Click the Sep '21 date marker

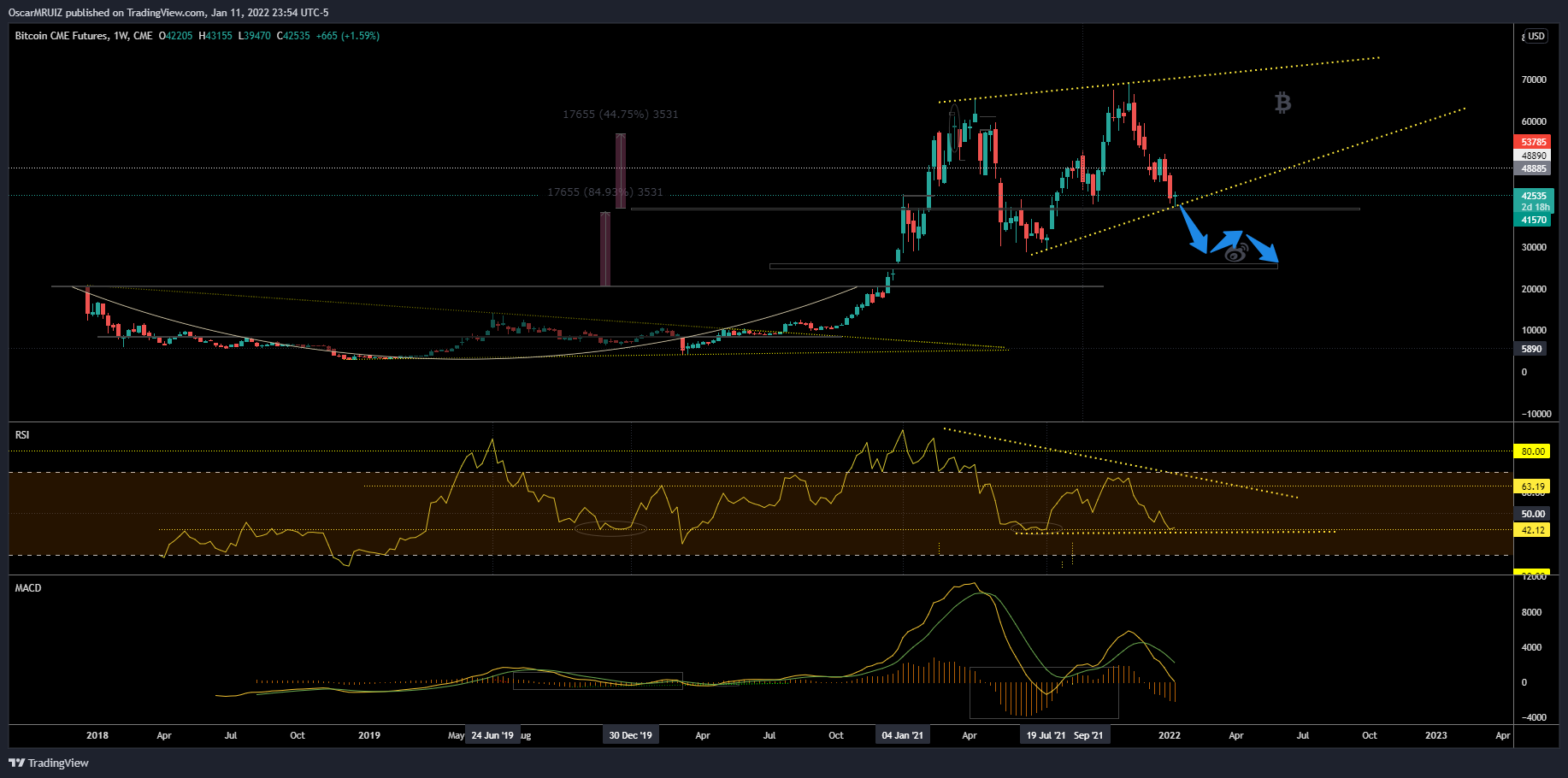pyautogui.click(x=1089, y=735)
